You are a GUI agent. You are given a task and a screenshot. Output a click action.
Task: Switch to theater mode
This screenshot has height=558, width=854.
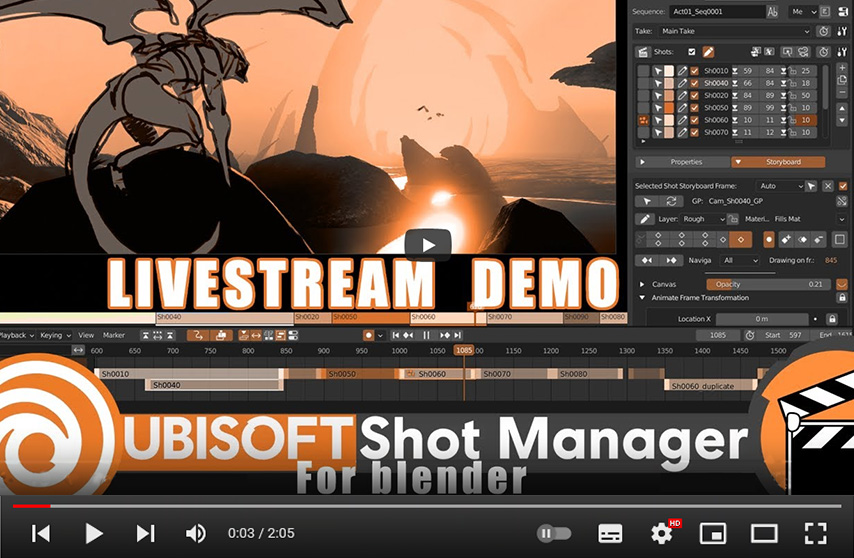pyautogui.click(x=764, y=534)
